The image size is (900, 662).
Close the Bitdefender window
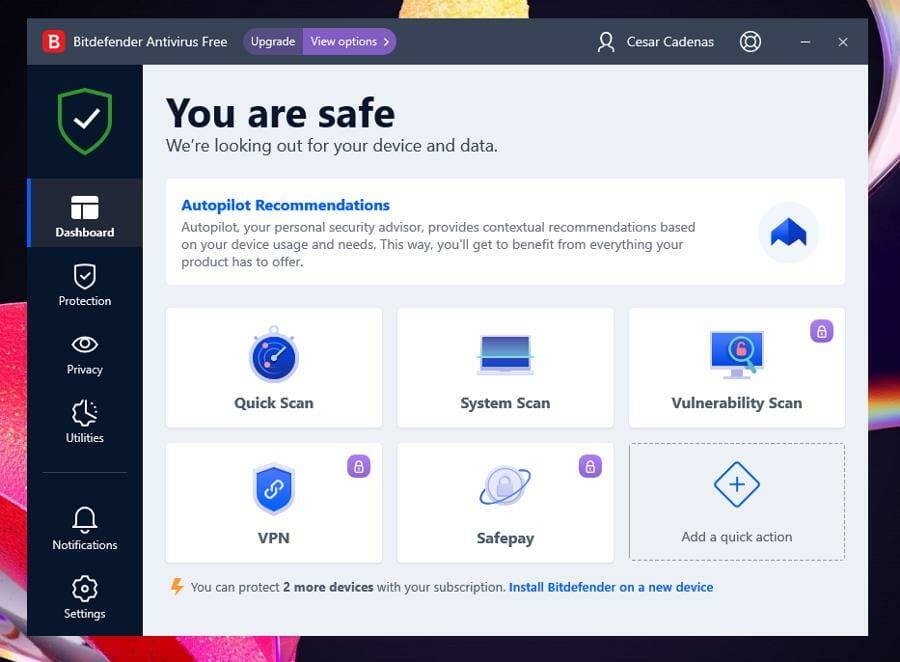point(843,42)
